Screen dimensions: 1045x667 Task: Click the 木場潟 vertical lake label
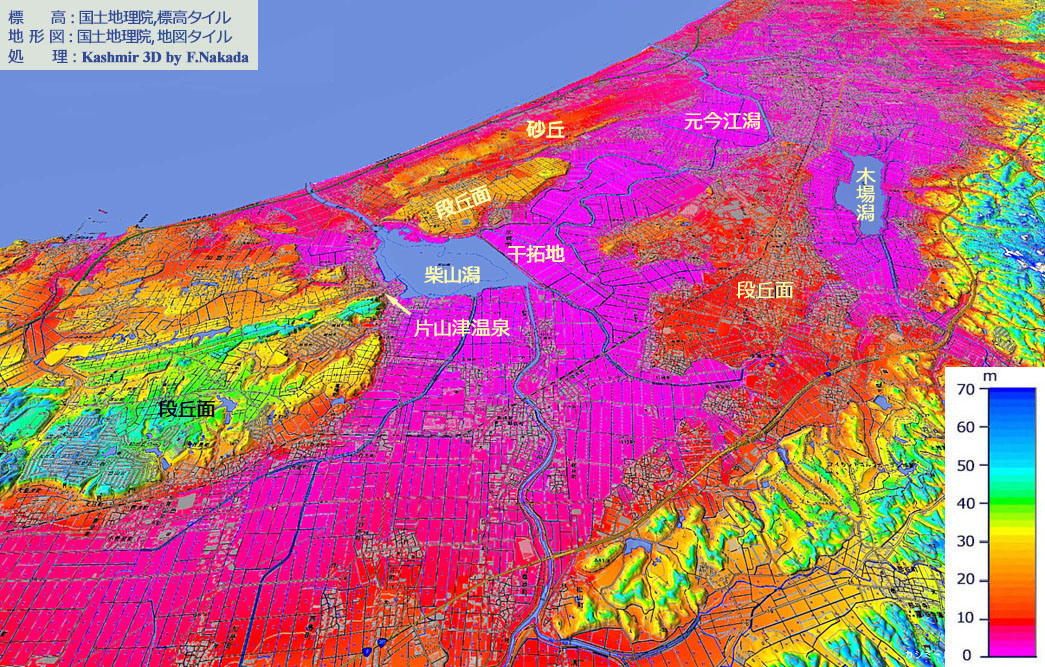click(x=864, y=194)
